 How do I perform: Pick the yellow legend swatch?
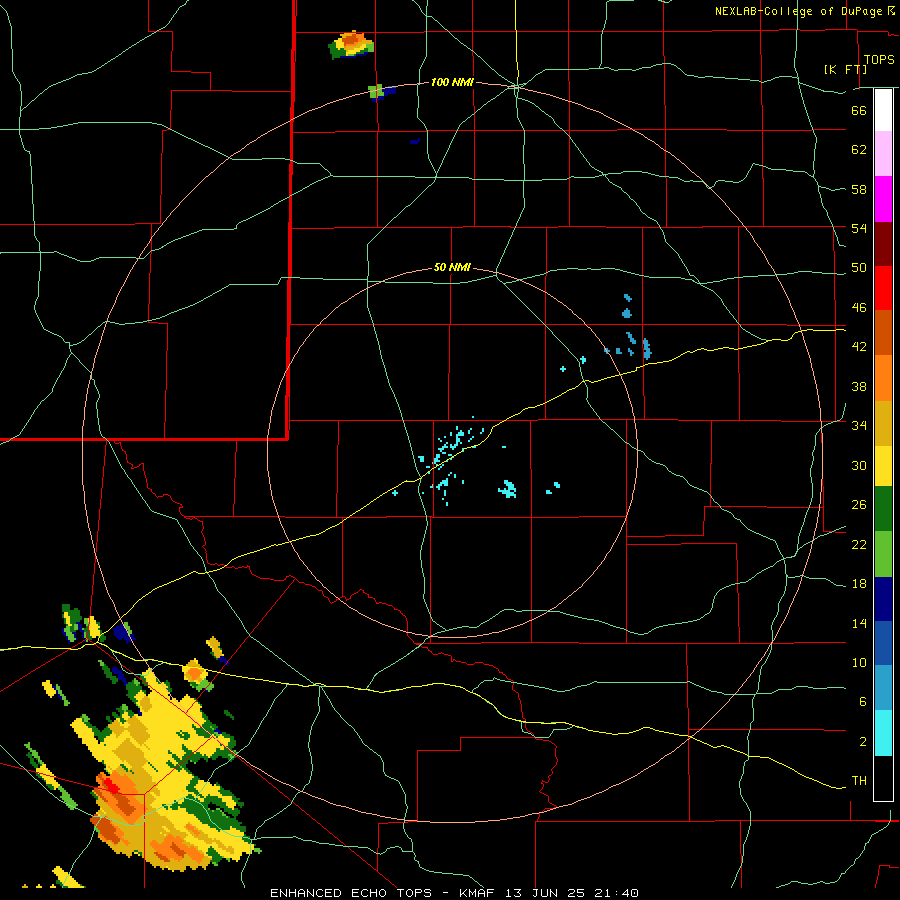click(x=883, y=466)
